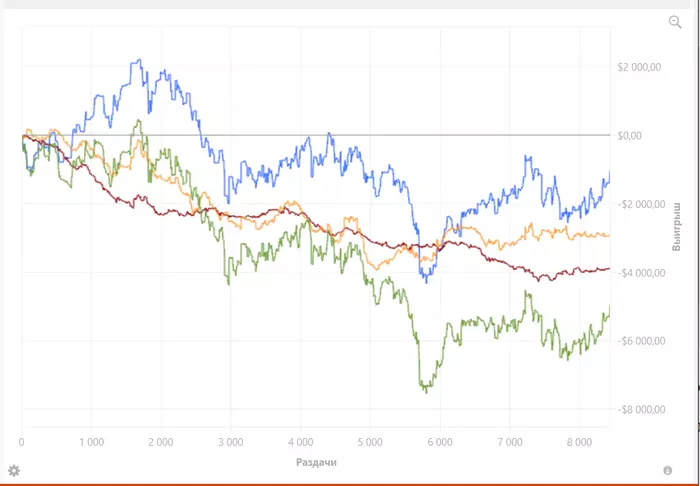This screenshot has width=700, height=486.
Task: Click the -$8 000,00 axis label
Action: [x=642, y=410]
